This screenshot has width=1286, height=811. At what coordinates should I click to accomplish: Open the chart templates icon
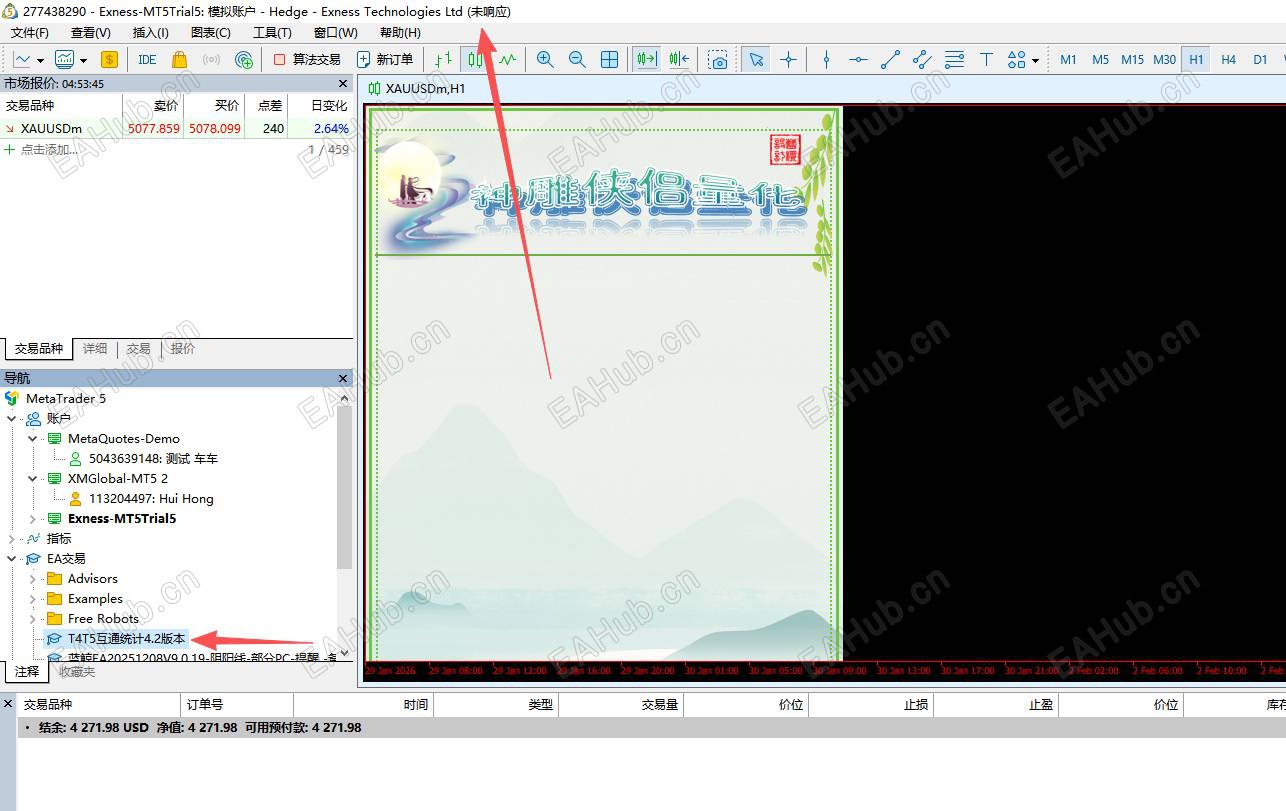(64, 59)
